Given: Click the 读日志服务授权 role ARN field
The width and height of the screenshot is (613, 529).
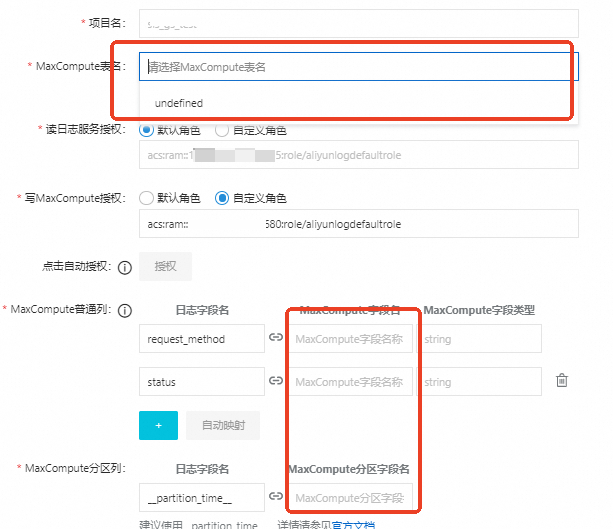Looking at the screenshot, I should 358,155.
